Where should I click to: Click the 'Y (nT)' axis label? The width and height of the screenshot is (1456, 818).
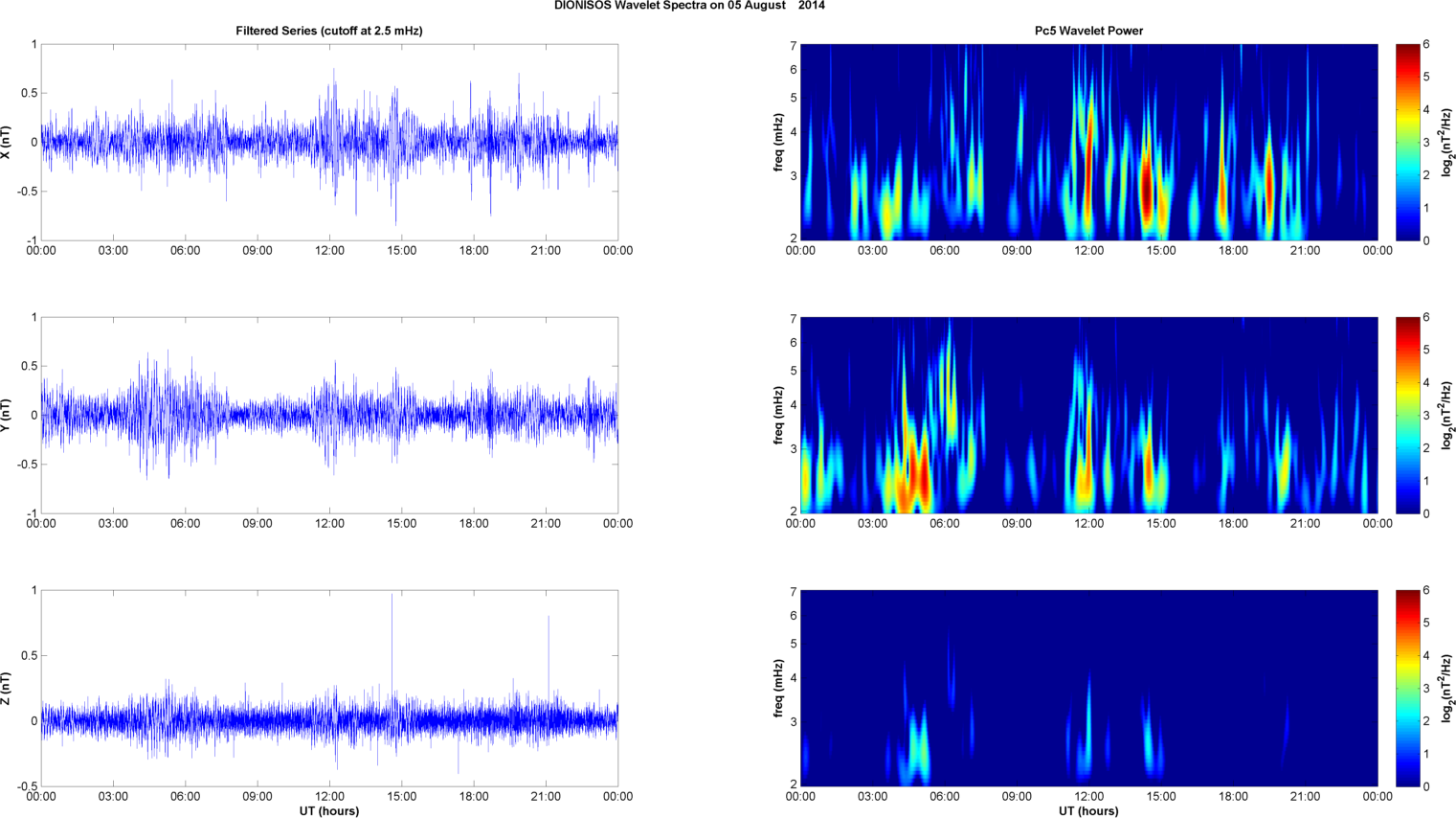[x=7, y=415]
